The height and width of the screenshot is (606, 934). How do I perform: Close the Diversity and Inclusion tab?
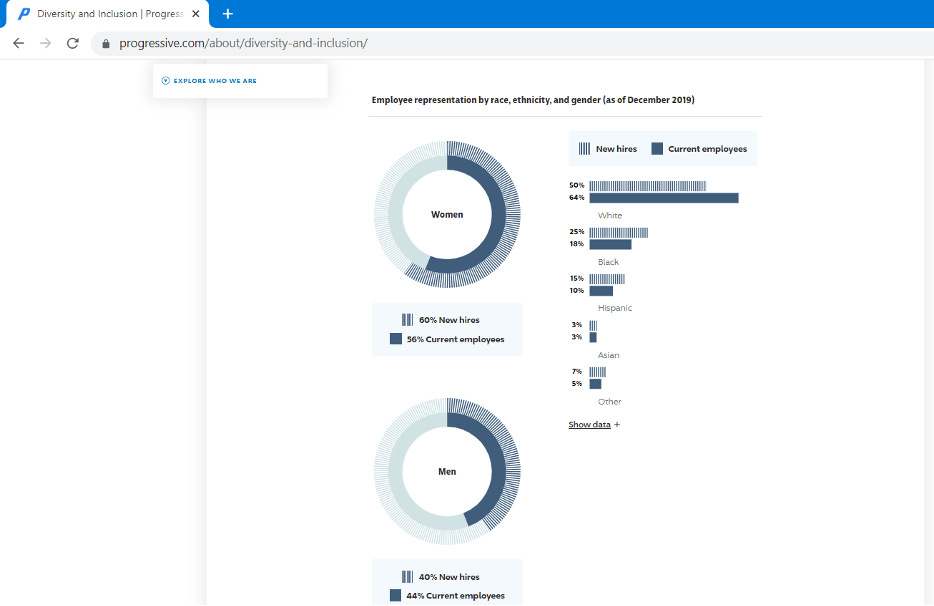click(195, 14)
